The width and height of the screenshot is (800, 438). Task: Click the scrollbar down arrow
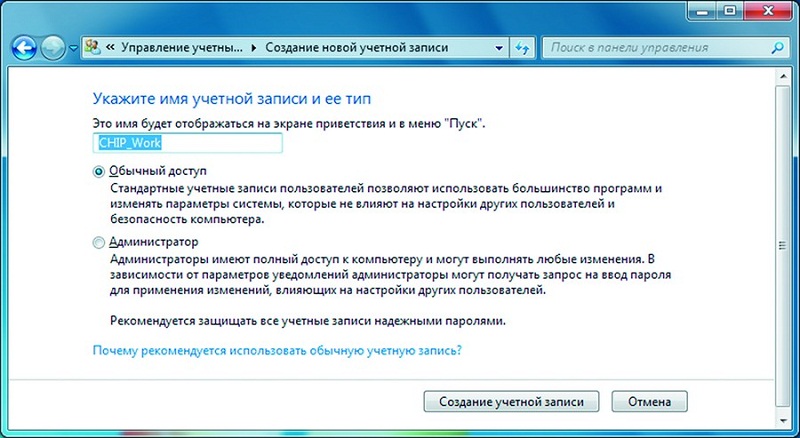click(783, 421)
